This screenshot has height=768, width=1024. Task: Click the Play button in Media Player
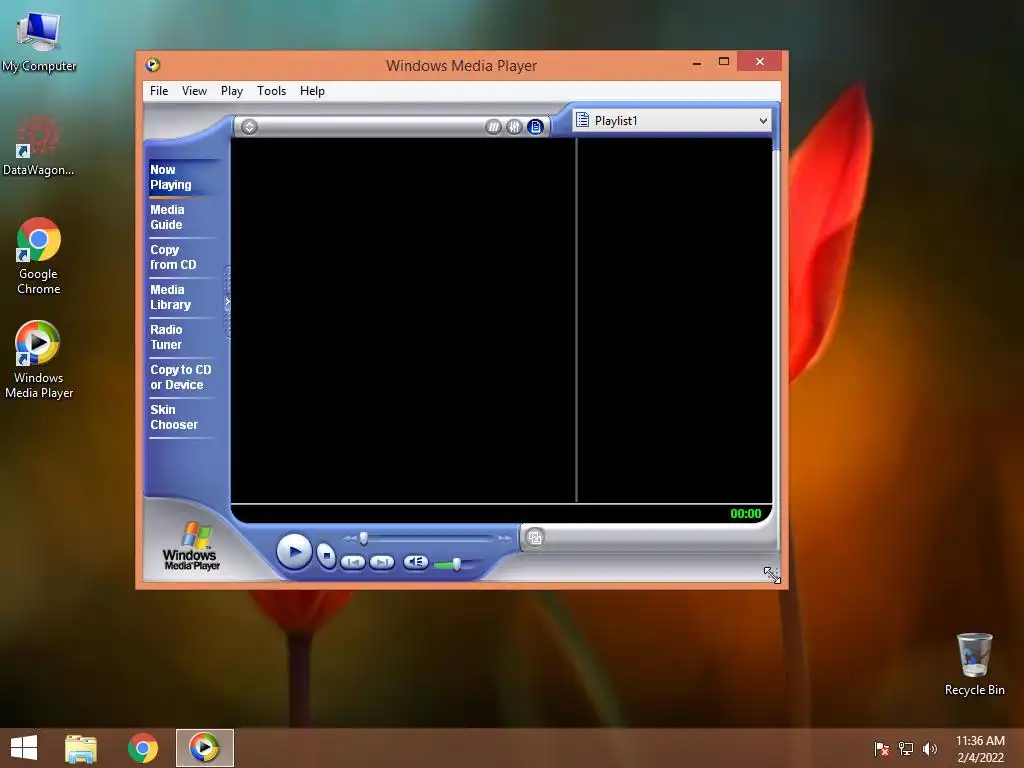click(x=294, y=552)
